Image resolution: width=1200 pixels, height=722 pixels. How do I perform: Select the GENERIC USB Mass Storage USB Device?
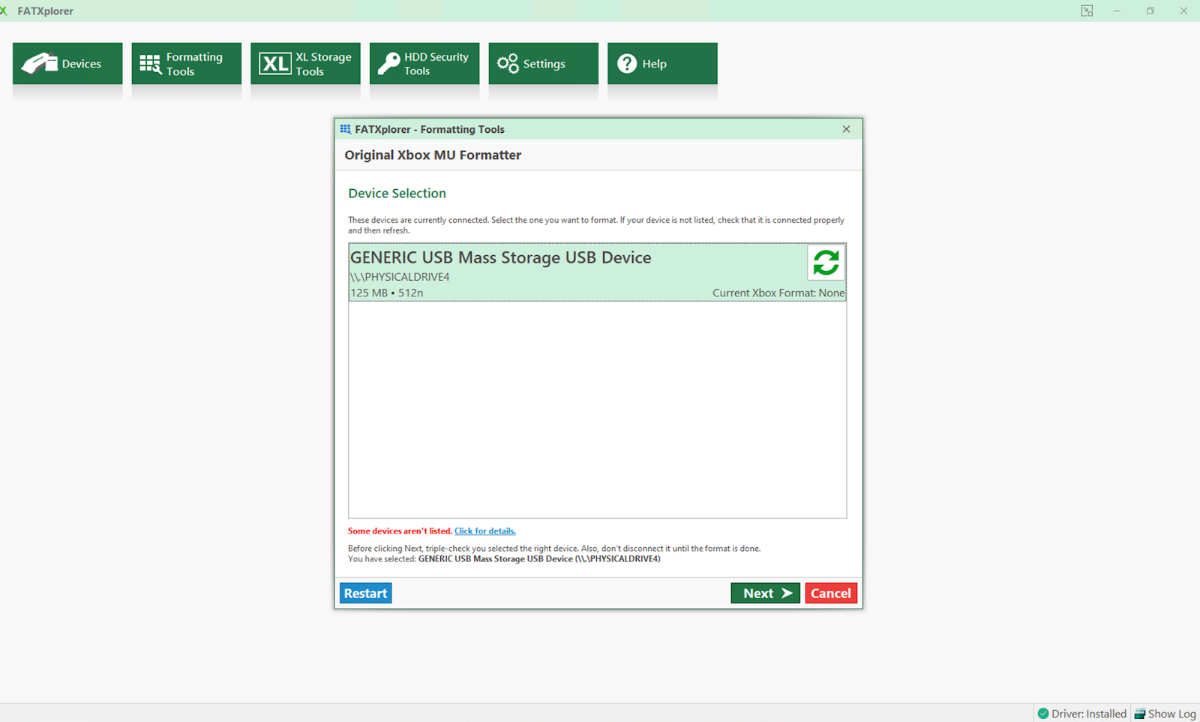click(x=597, y=273)
